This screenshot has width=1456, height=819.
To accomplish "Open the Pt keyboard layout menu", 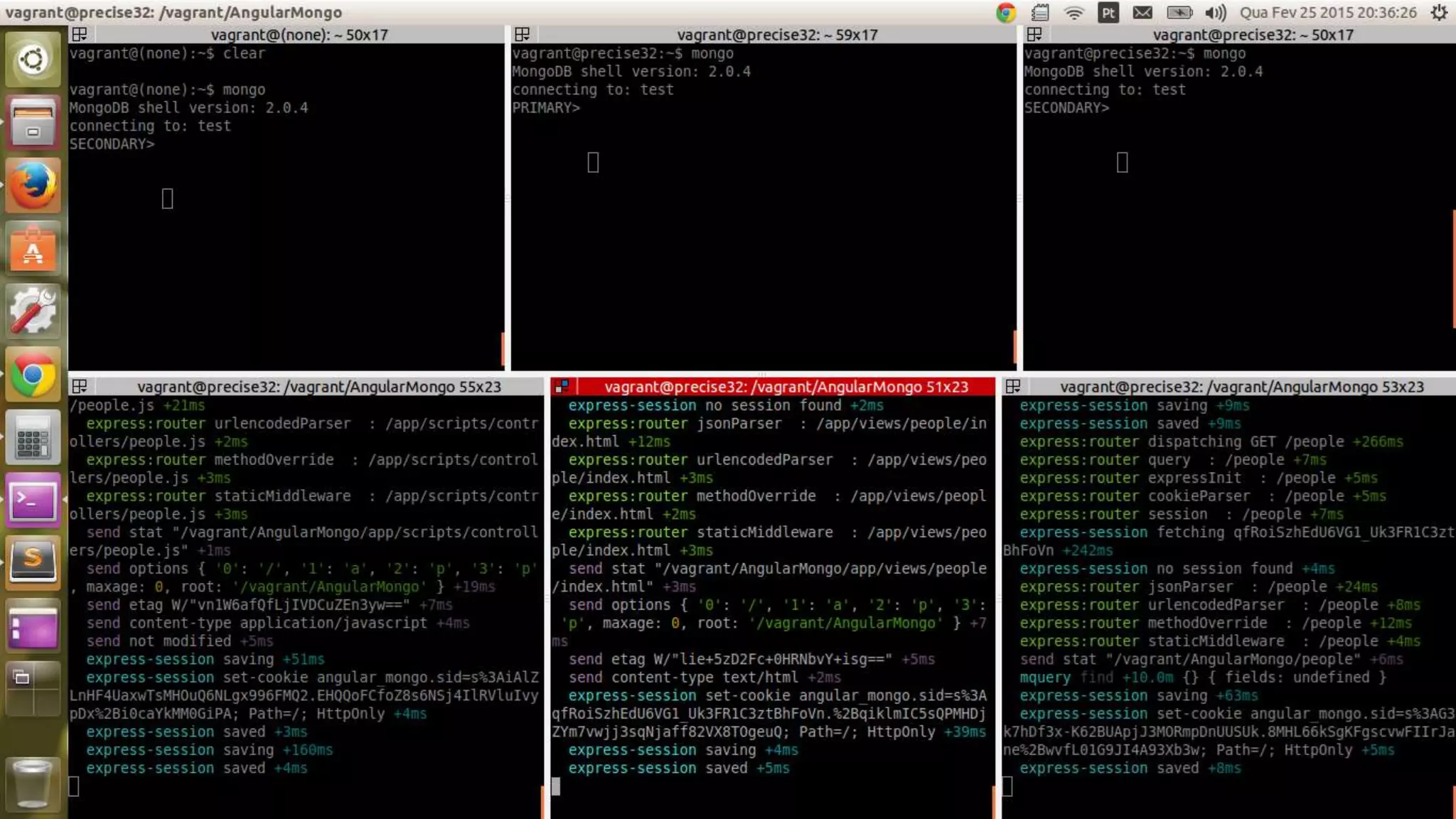I will pyautogui.click(x=1108, y=13).
